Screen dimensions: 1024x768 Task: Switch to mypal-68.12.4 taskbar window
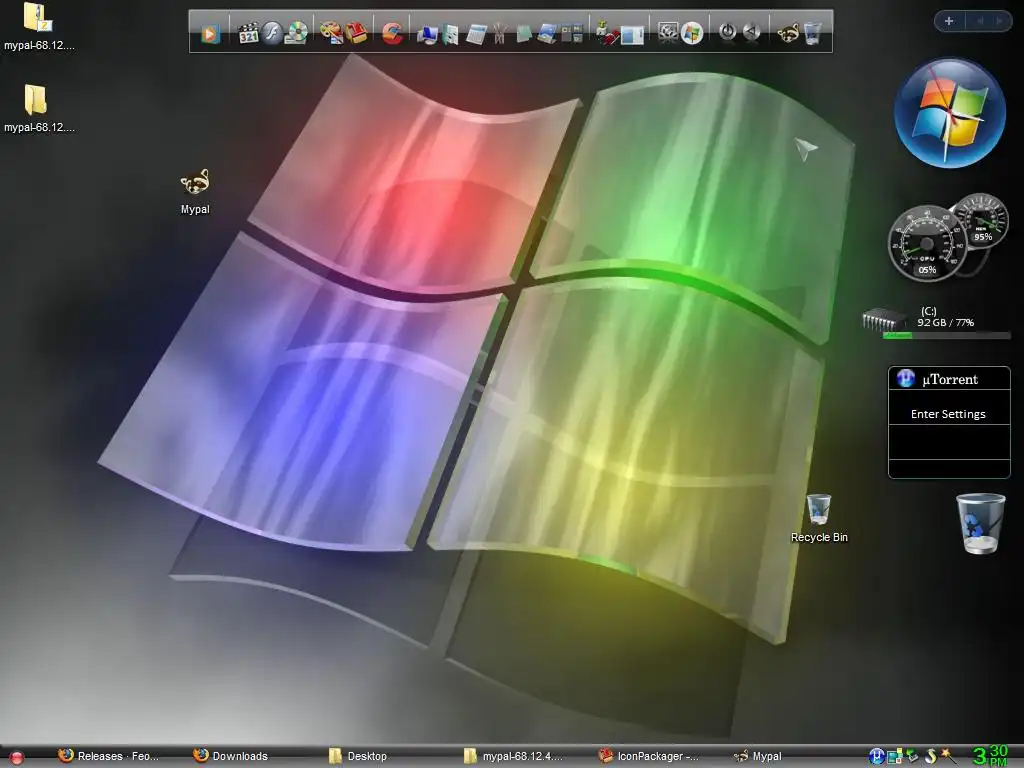pos(513,756)
